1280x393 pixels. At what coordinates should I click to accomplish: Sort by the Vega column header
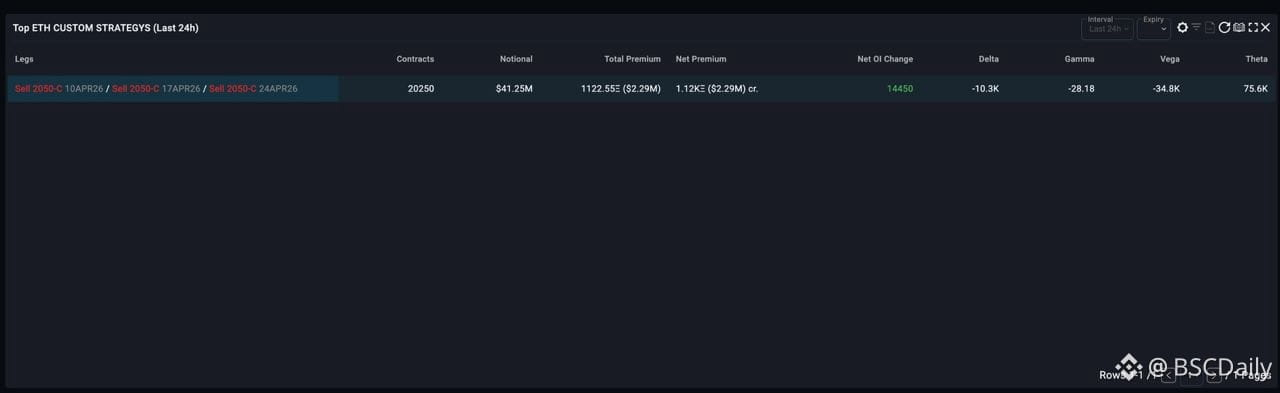click(x=1169, y=59)
